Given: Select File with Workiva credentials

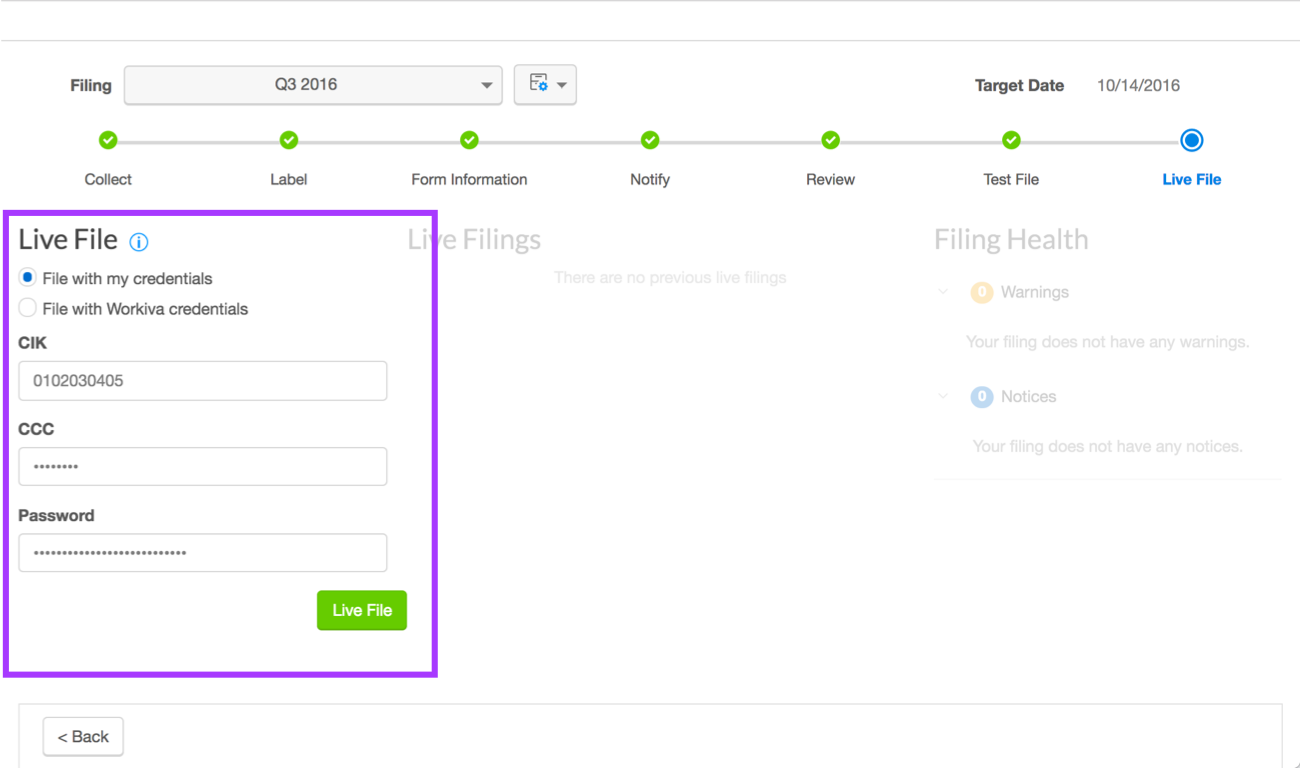Looking at the screenshot, I should [27, 308].
